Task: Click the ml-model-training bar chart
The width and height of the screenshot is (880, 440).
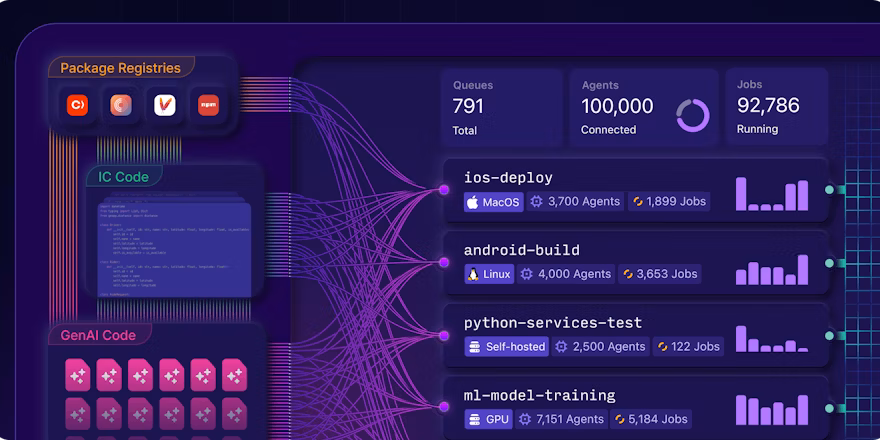Action: point(772,410)
